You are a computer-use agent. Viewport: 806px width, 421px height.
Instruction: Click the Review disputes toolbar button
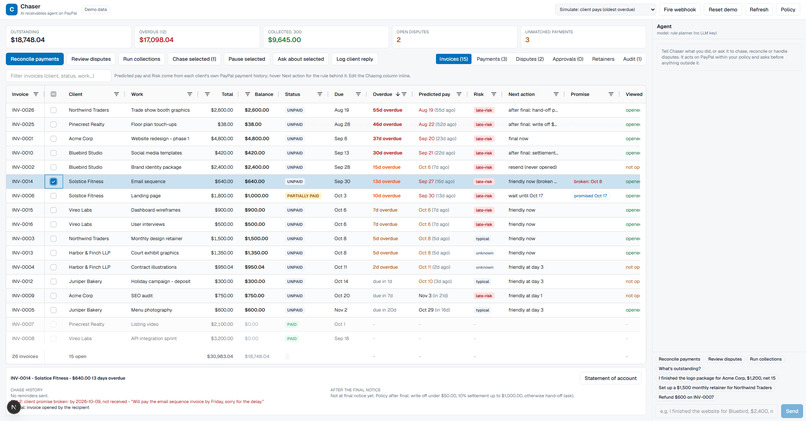[91, 59]
